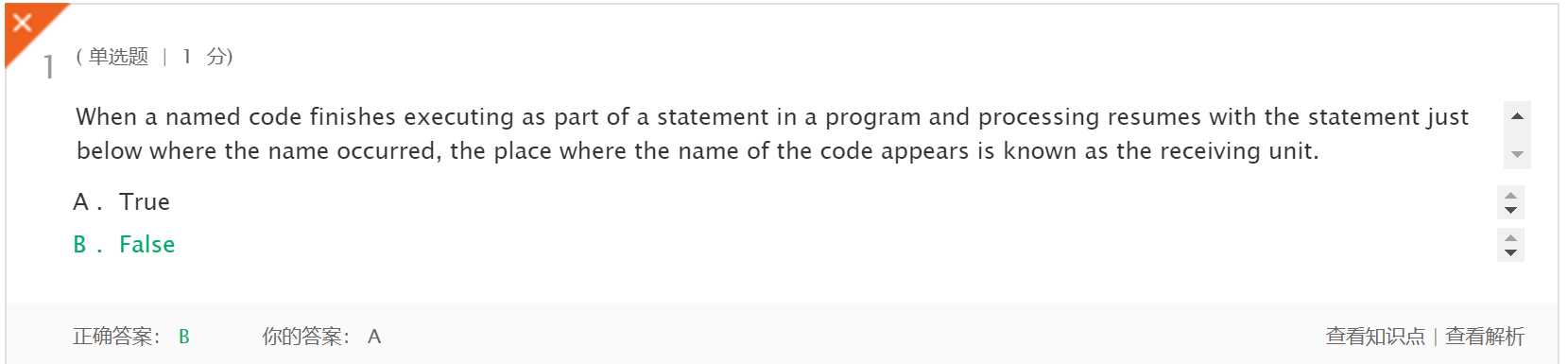Click the 1 分 score label
The image size is (1568, 364).
point(206,57)
